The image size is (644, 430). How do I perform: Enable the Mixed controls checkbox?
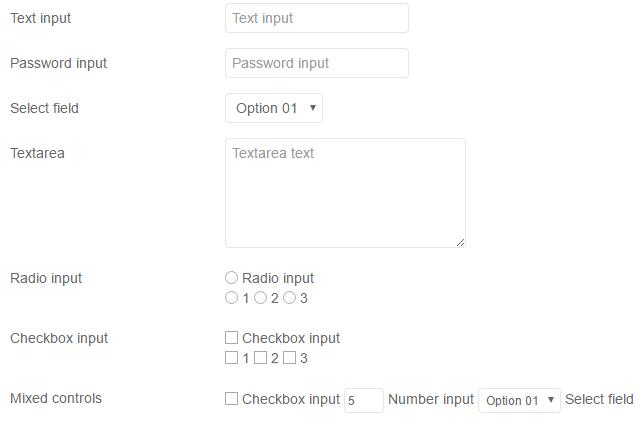[x=232, y=399]
